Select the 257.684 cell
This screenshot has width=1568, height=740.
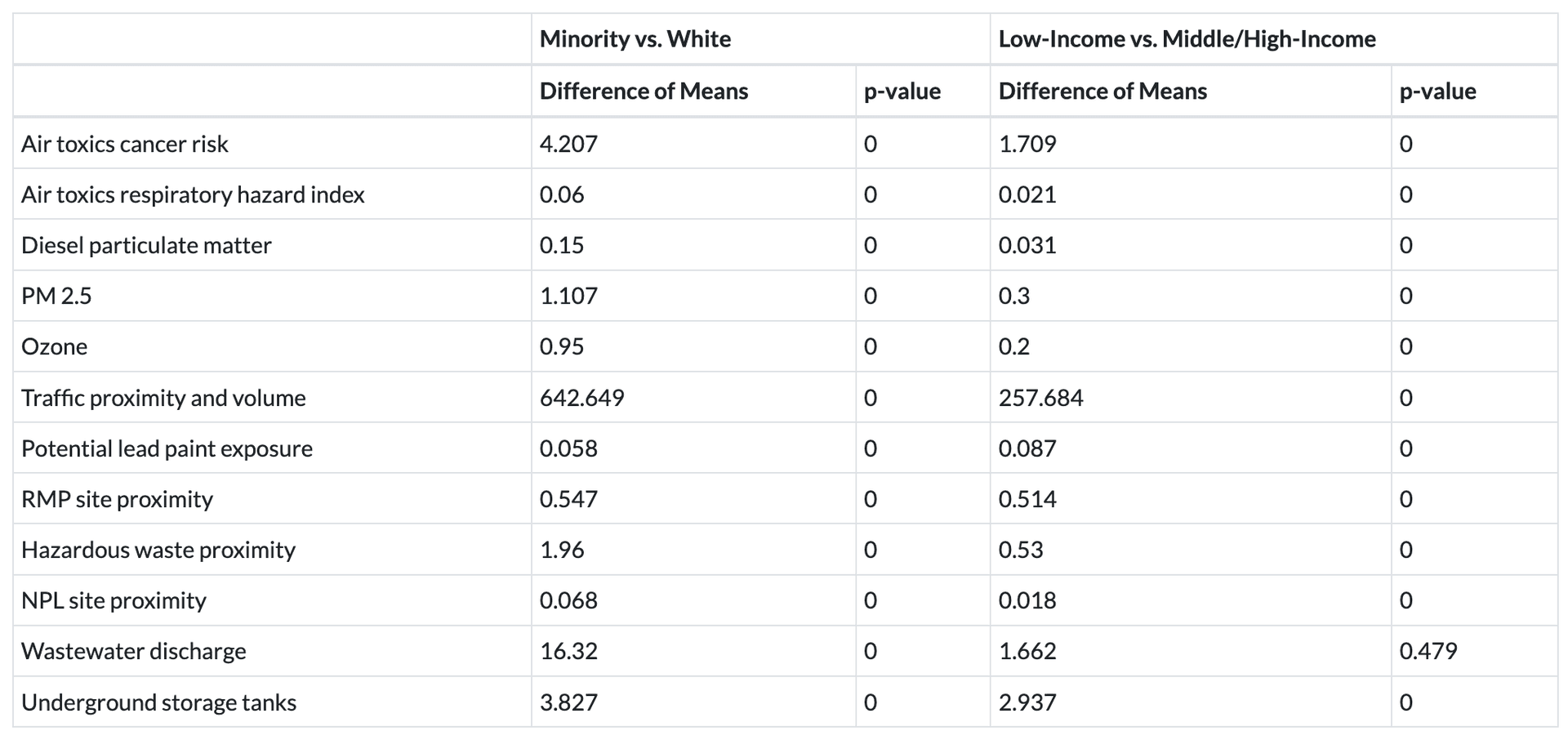pyautogui.click(x=1041, y=398)
